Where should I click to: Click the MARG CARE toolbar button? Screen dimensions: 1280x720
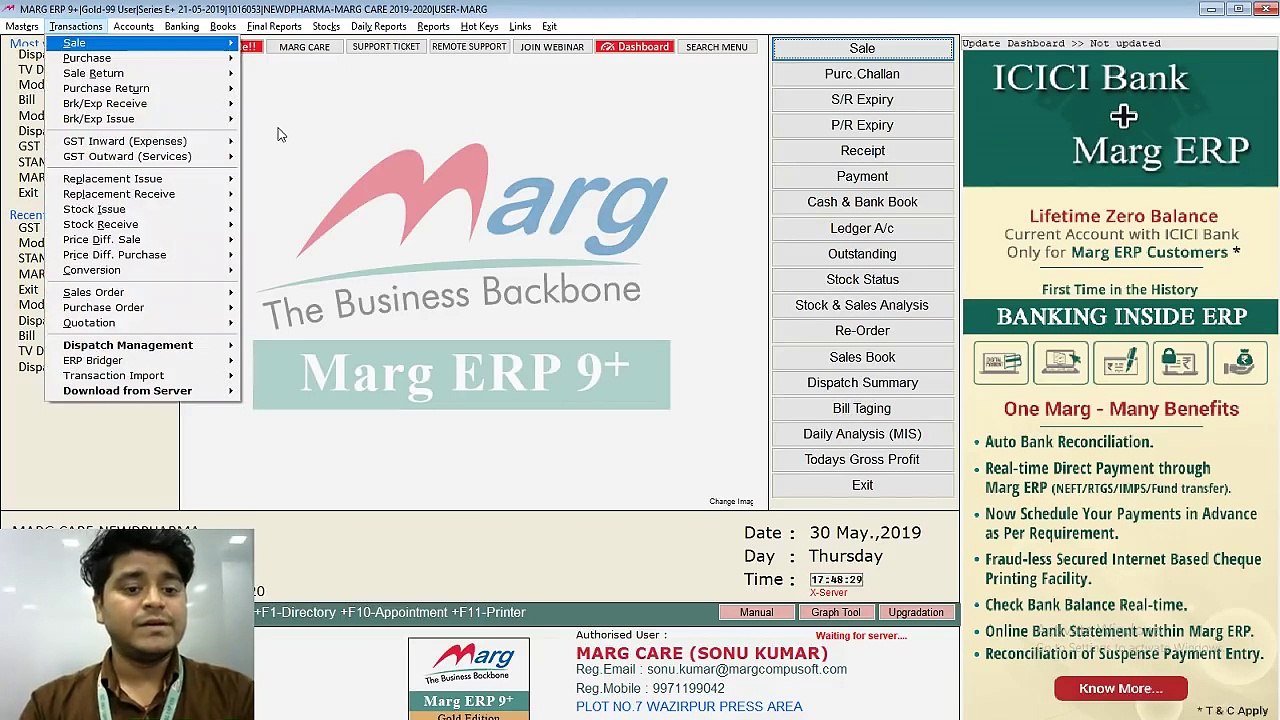(304, 47)
